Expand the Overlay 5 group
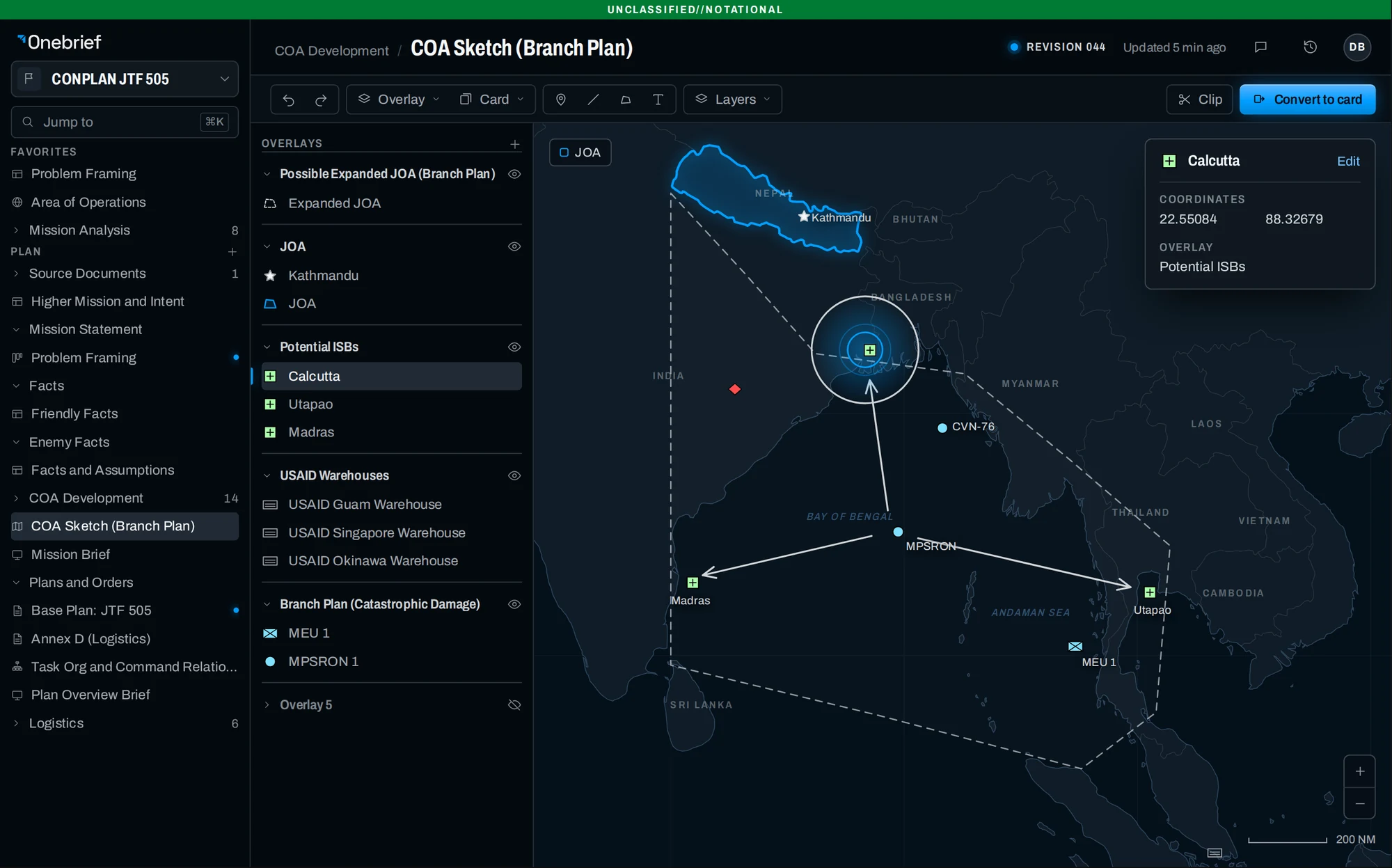The height and width of the screenshot is (868, 1392). [267, 704]
